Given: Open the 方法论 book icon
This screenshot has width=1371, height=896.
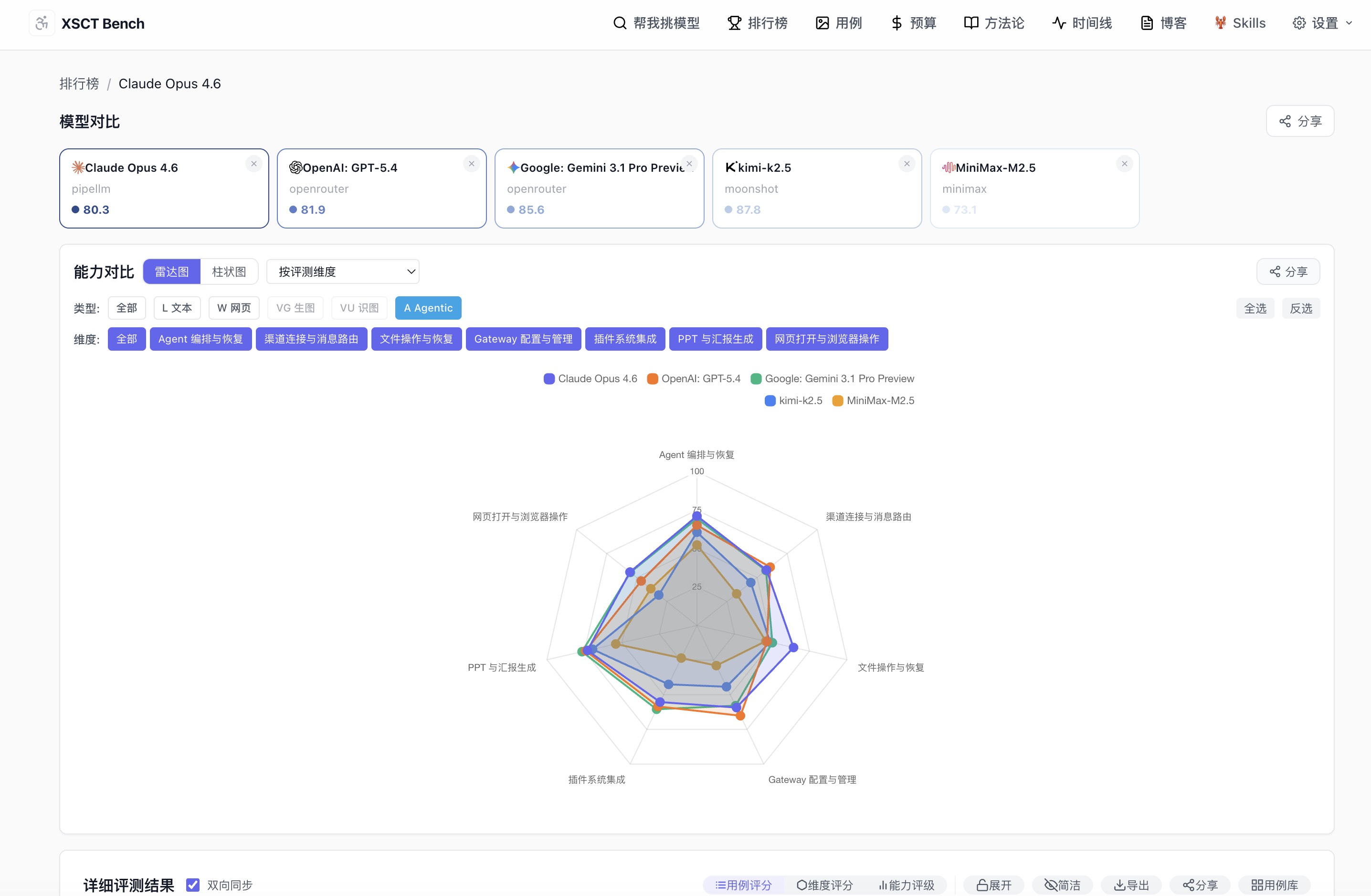Looking at the screenshot, I should coord(971,23).
